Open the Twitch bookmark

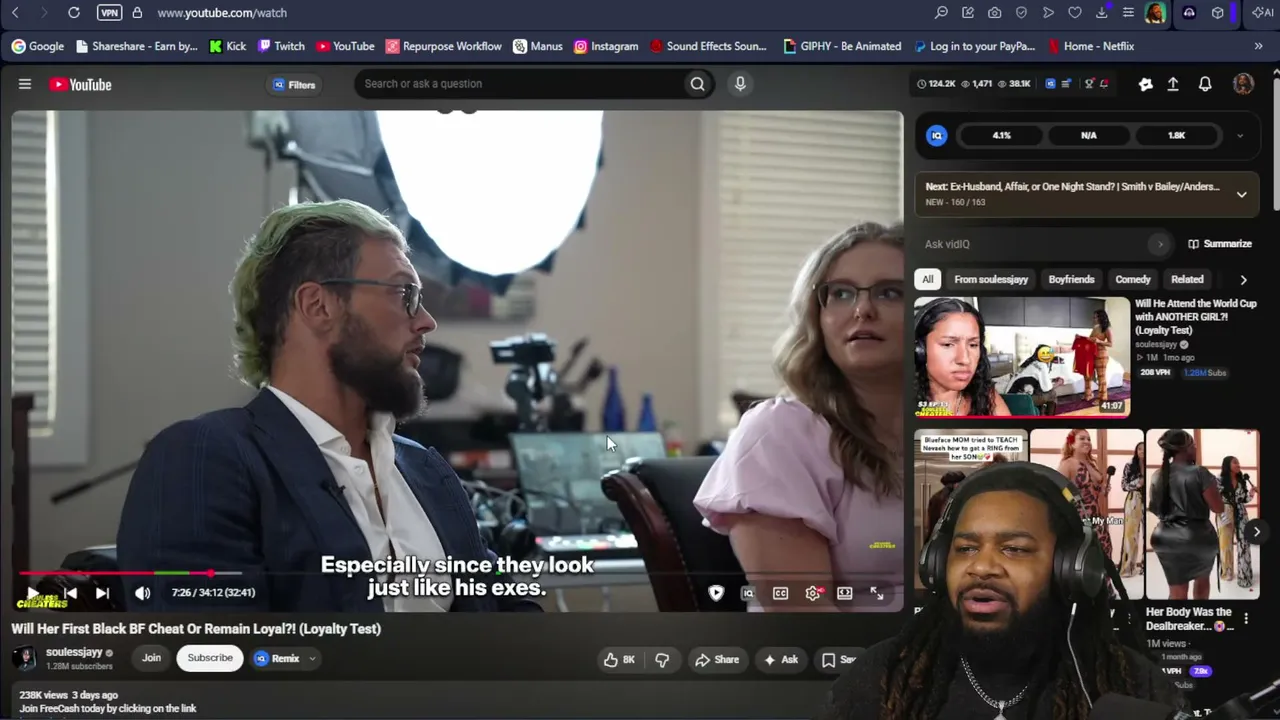(281, 46)
